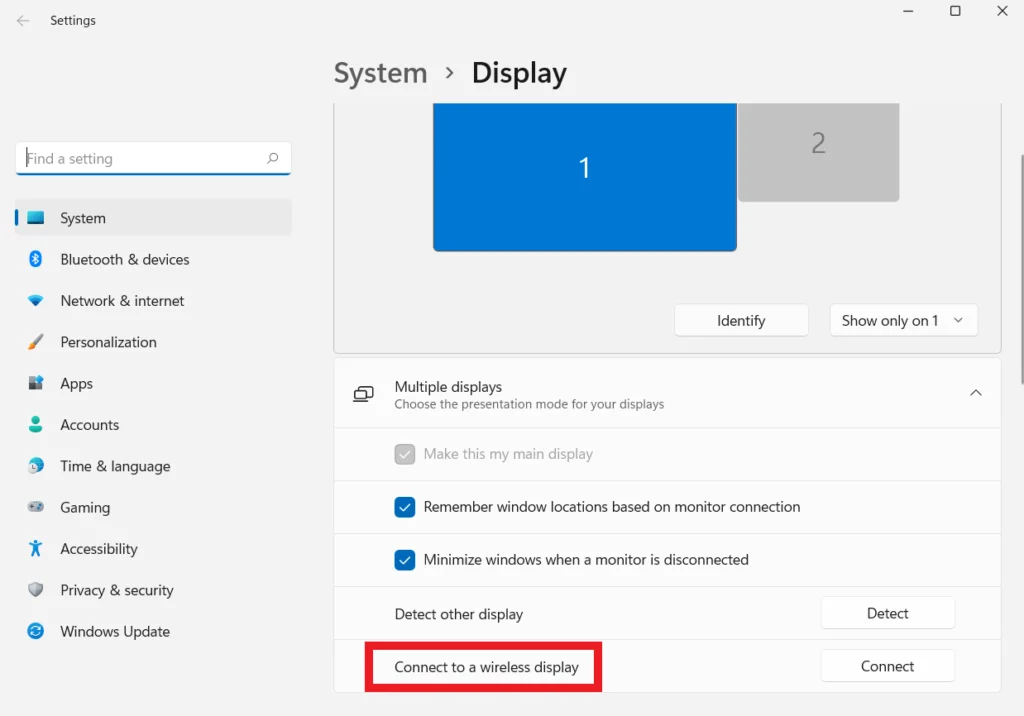Image resolution: width=1024 pixels, height=716 pixels.
Task: Select the Apps icon in sidebar
Action: pyautogui.click(x=36, y=384)
